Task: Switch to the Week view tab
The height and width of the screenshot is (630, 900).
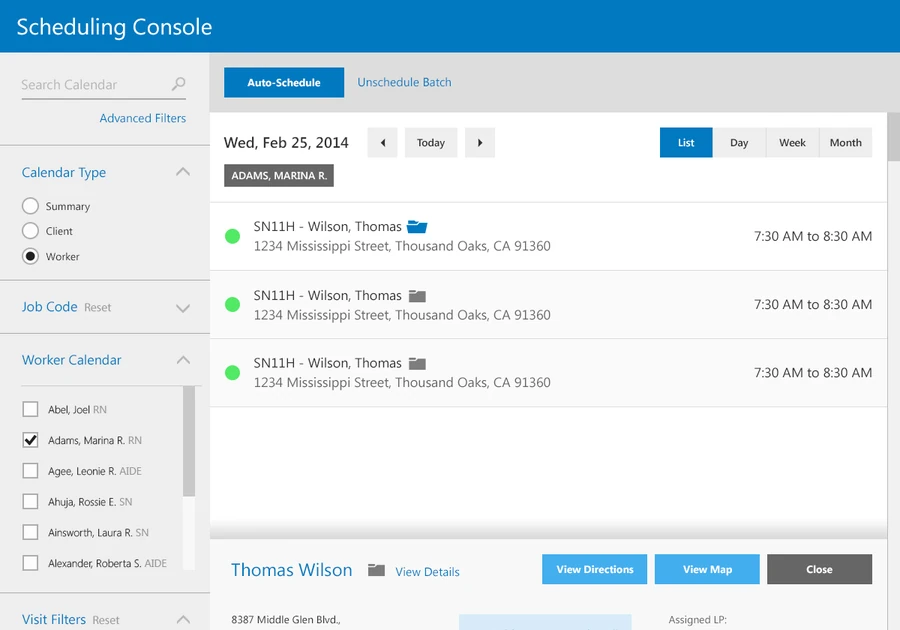Action: pos(792,142)
